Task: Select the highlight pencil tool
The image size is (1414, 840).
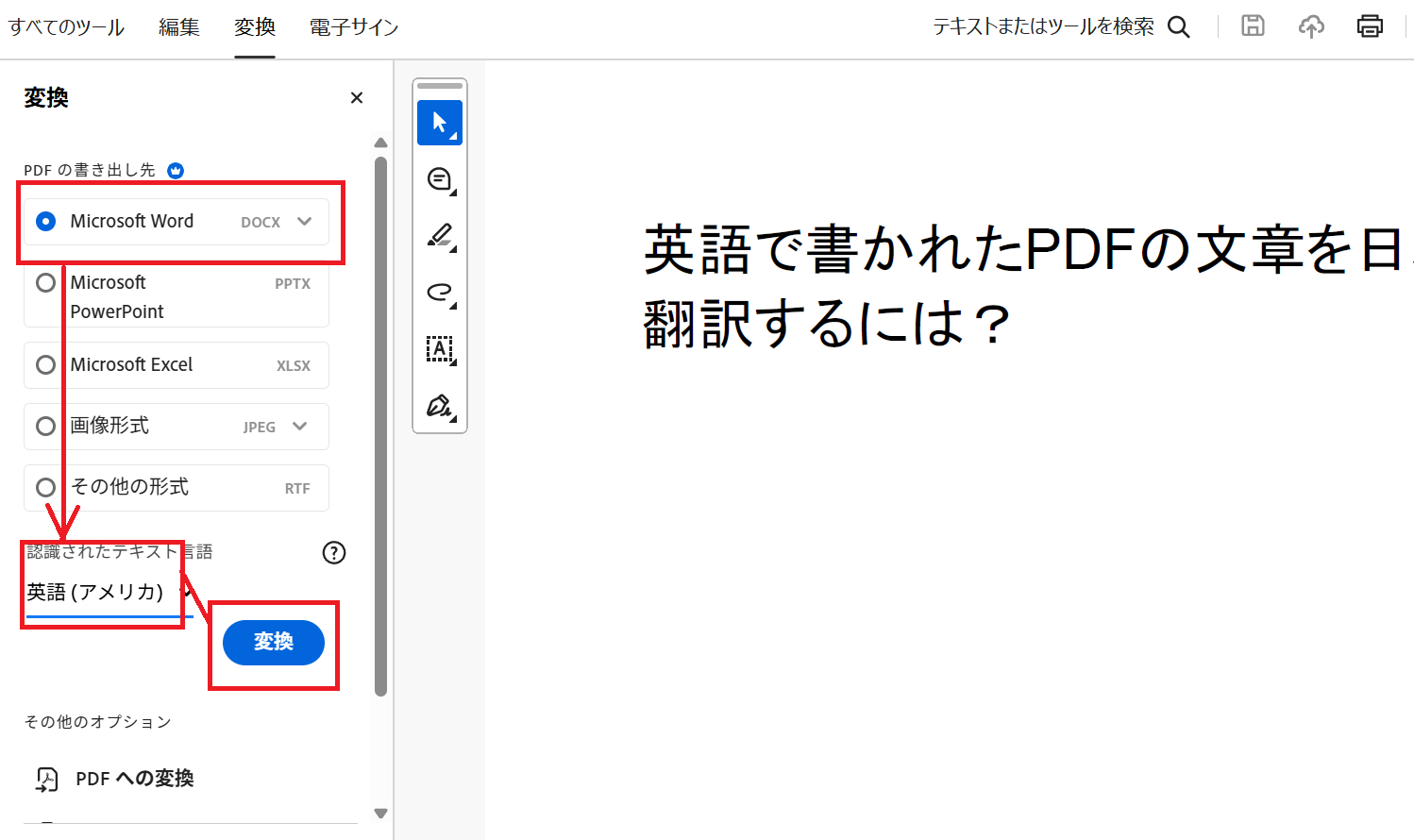Action: click(x=439, y=235)
